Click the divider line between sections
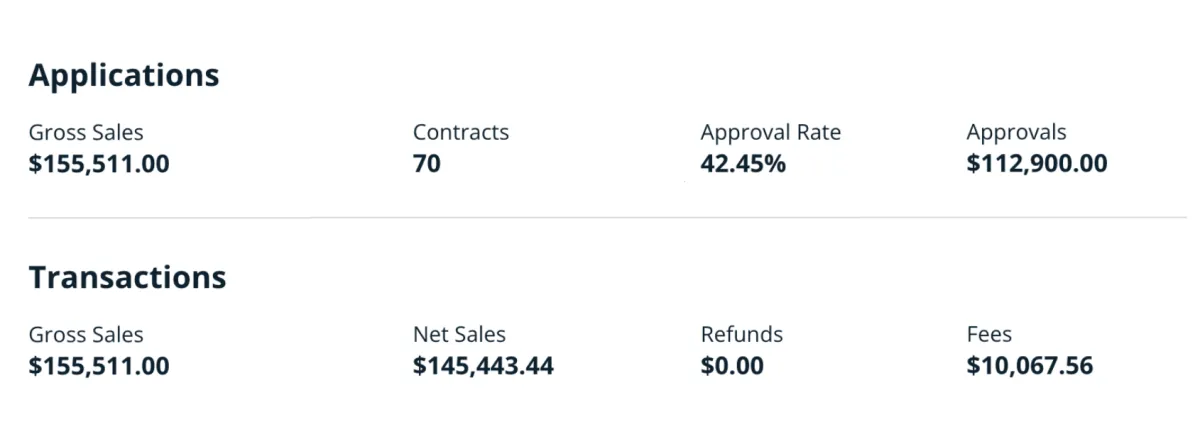 click(607, 217)
